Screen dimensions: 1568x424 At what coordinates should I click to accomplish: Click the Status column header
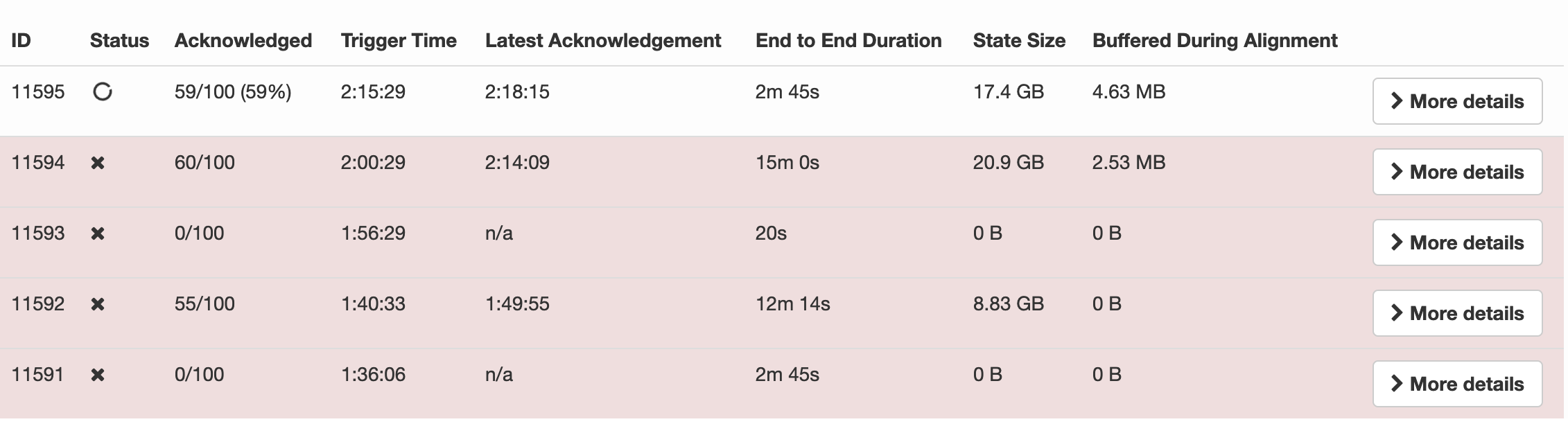point(119,40)
